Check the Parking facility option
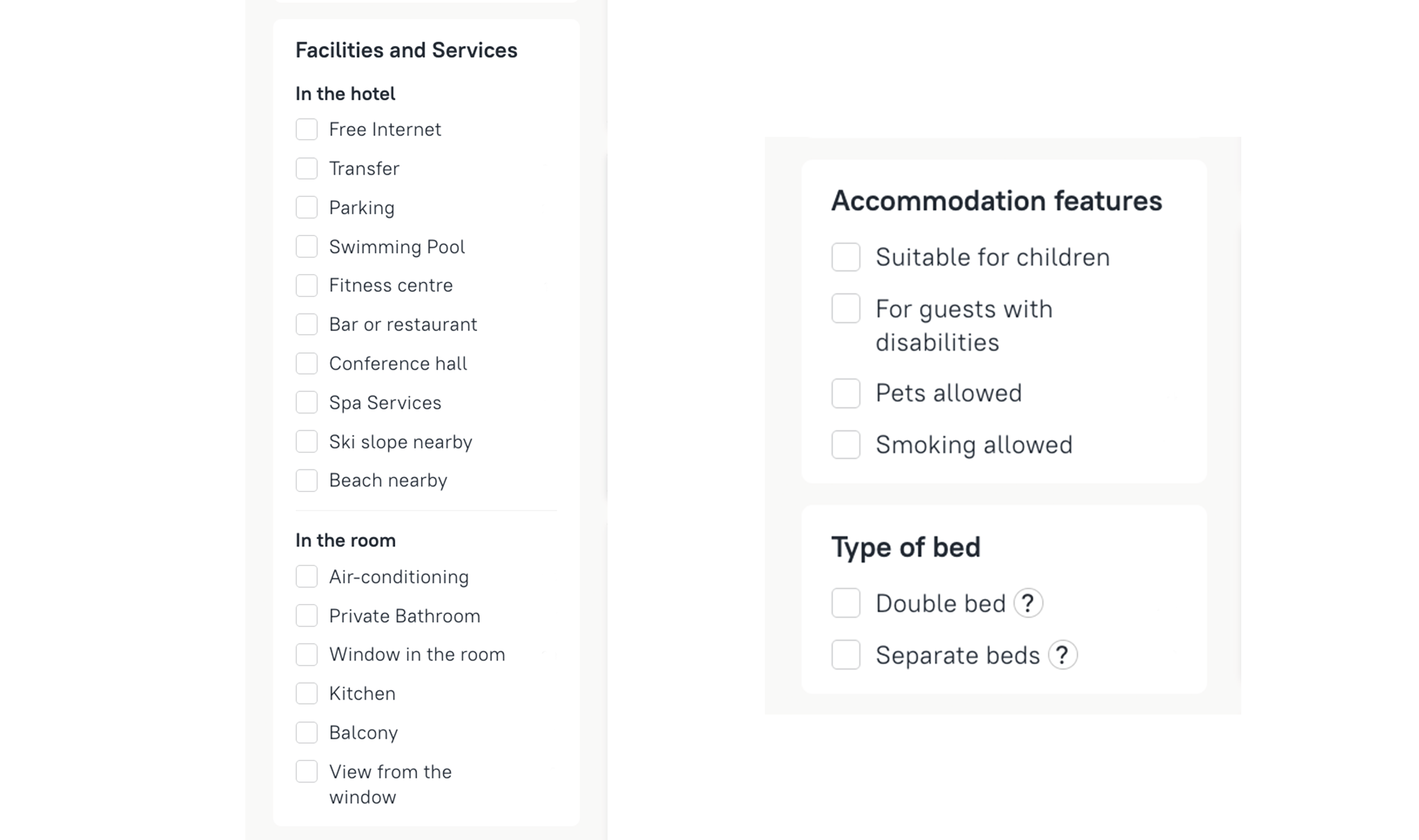This screenshot has width=1419, height=840. [x=307, y=208]
